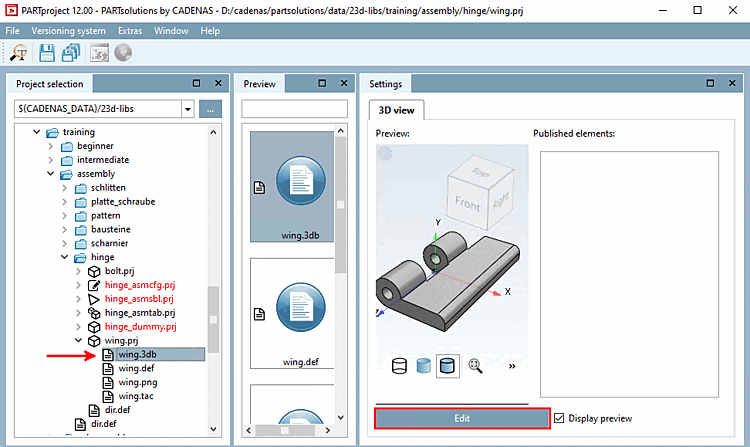
Task: Select shaded with edges cylinder icon
Action: coord(448,366)
